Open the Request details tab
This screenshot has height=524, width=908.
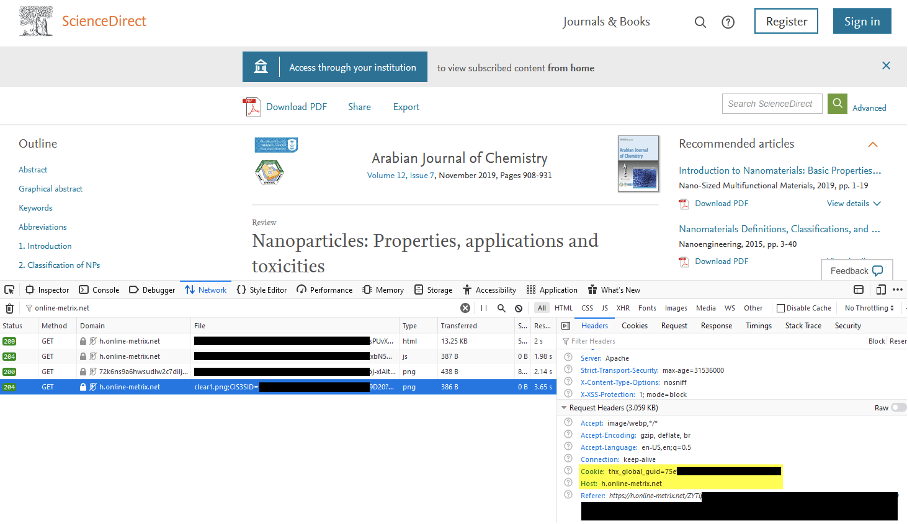coord(674,326)
